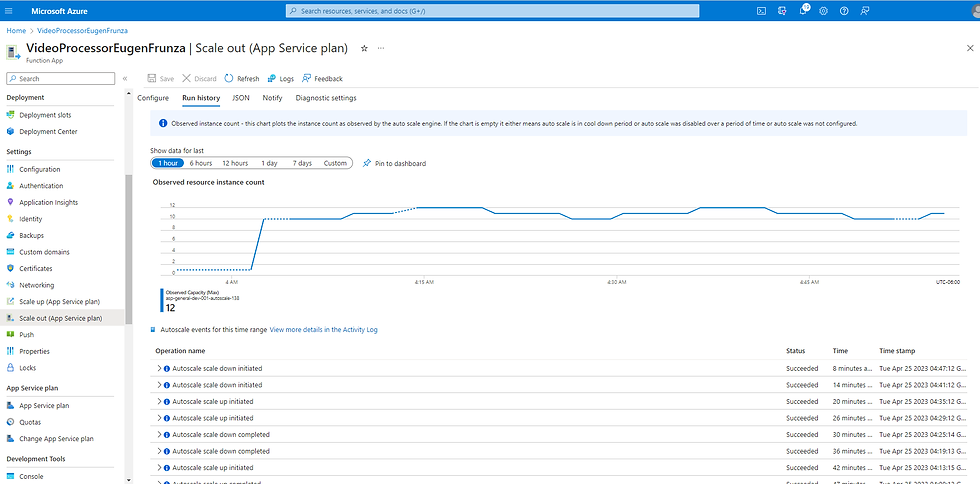Image resolution: width=980 pixels, height=484 pixels.
Task: Sort by Time stamp column header
Action: point(897,351)
